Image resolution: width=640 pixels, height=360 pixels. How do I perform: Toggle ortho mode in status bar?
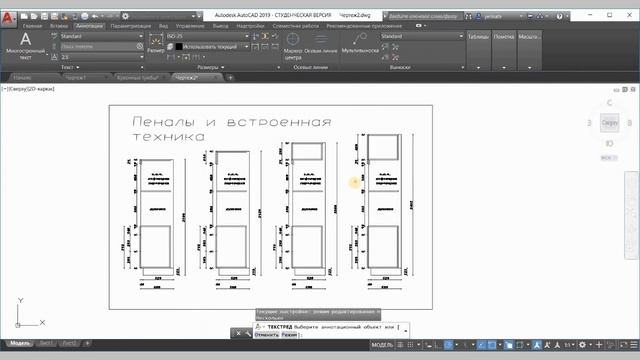pyautogui.click(x=438, y=345)
